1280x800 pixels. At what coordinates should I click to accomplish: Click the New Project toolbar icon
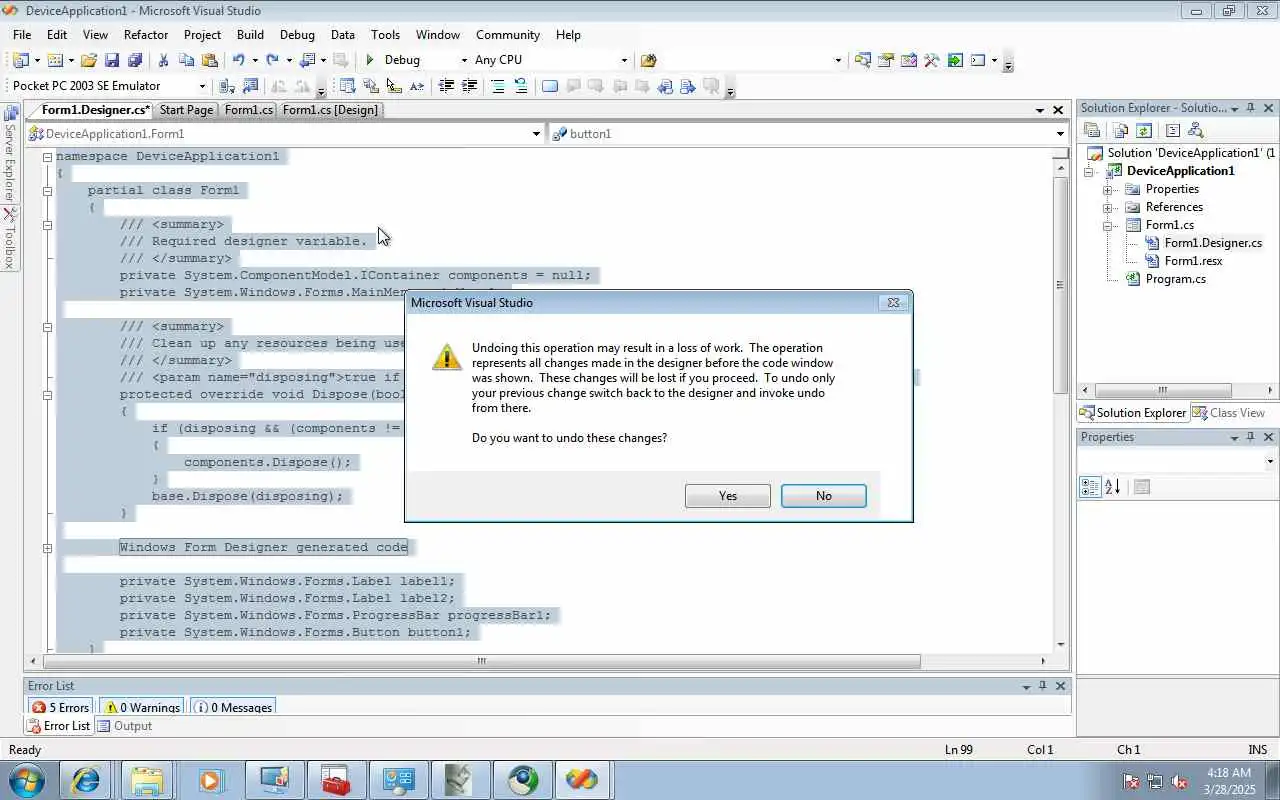click(20, 60)
